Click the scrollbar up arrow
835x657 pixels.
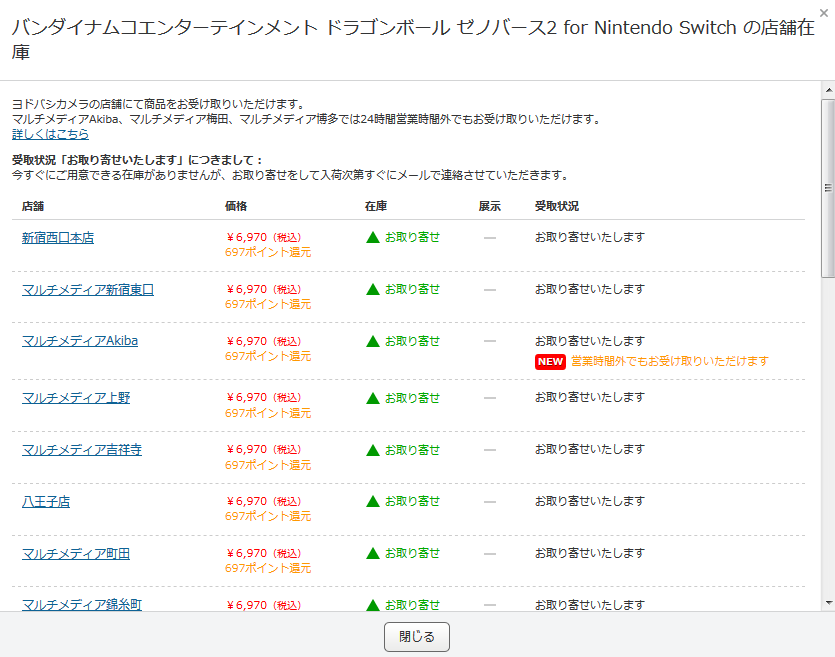click(x=829, y=90)
